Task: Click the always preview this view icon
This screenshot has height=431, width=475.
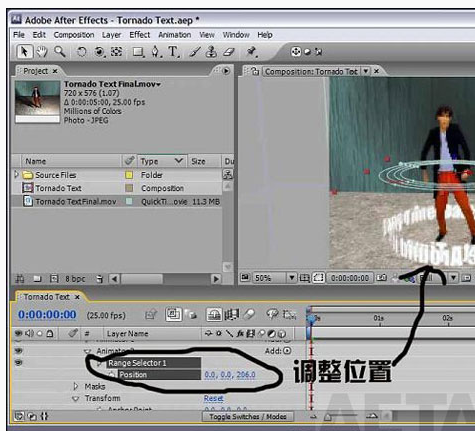Action: point(245,277)
